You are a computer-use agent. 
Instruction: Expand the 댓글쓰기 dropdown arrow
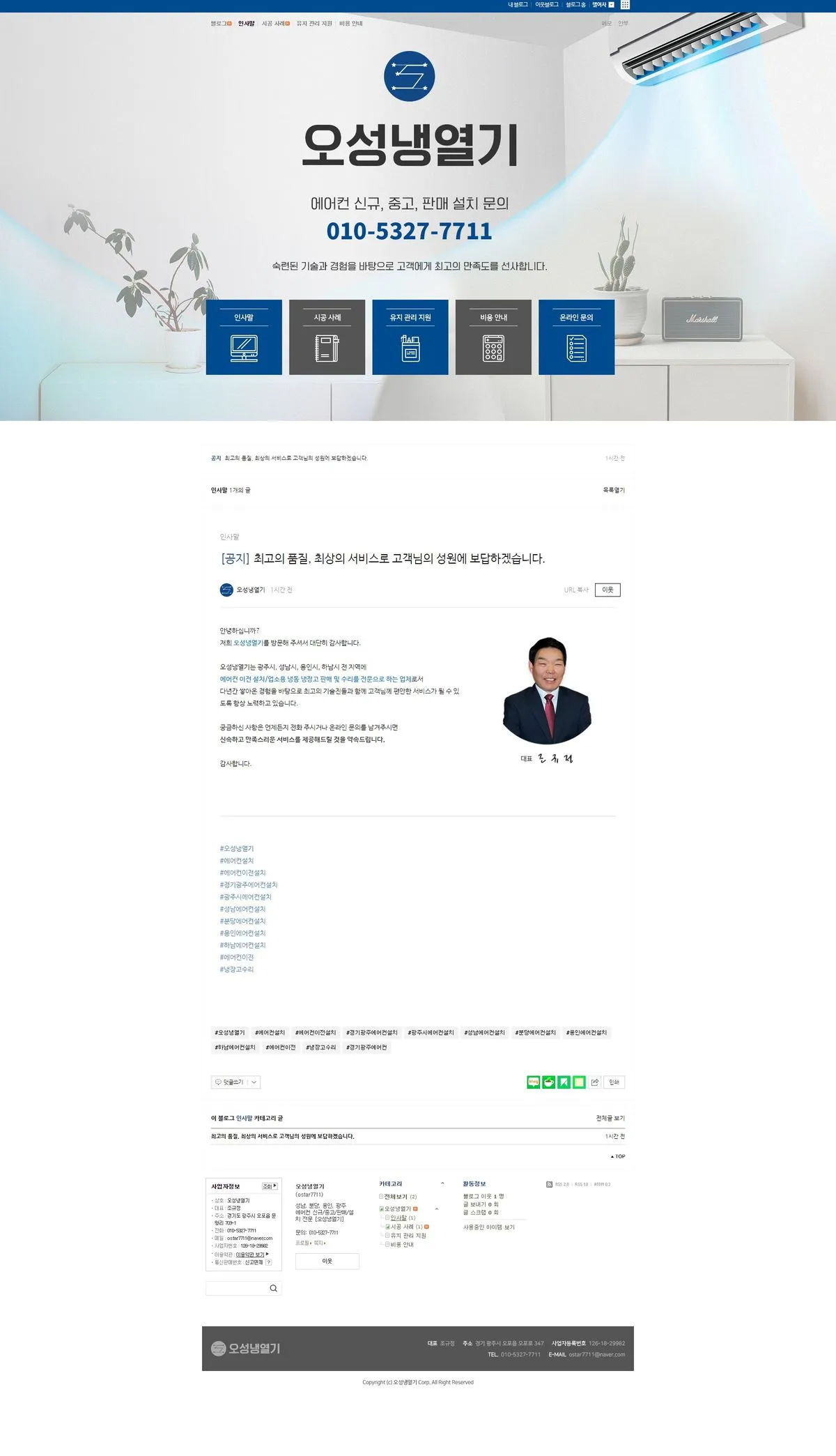[x=254, y=1082]
